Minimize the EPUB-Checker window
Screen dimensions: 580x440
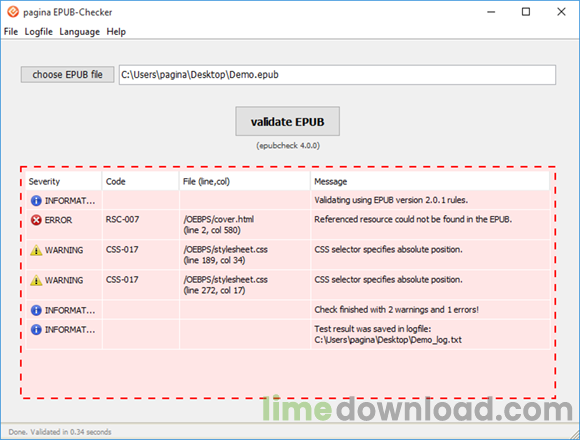pos(491,12)
